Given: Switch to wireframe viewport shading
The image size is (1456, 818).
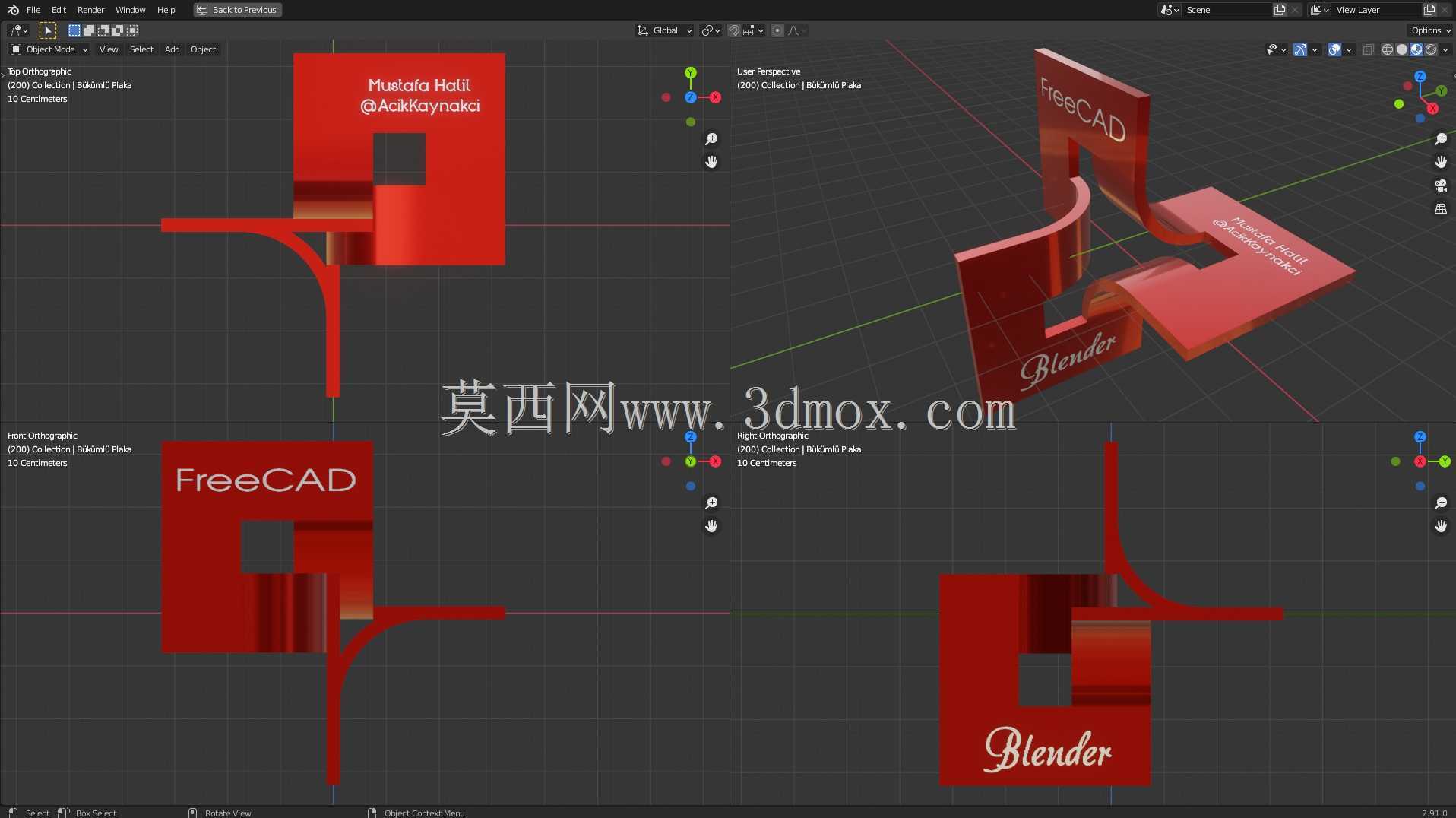Looking at the screenshot, I should click(x=1388, y=49).
